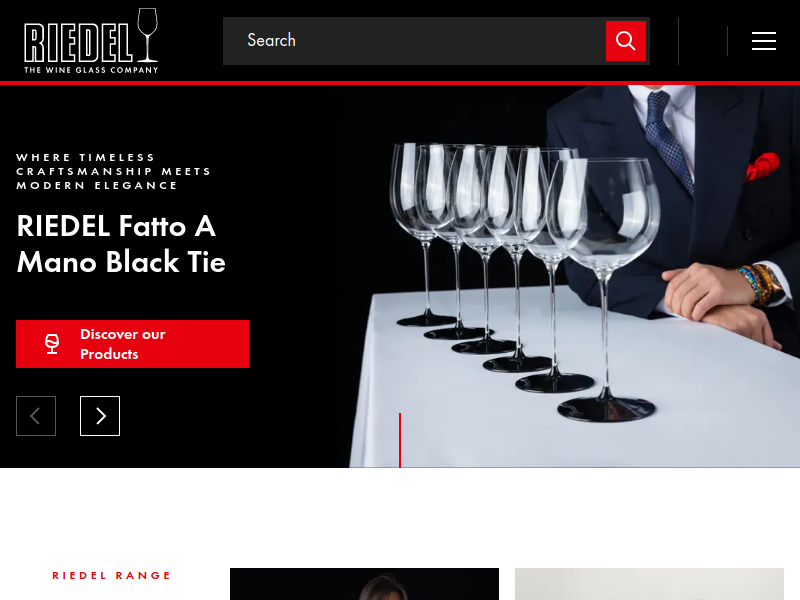Advance to the next slide arrow
The height and width of the screenshot is (600, 800).
100,416
